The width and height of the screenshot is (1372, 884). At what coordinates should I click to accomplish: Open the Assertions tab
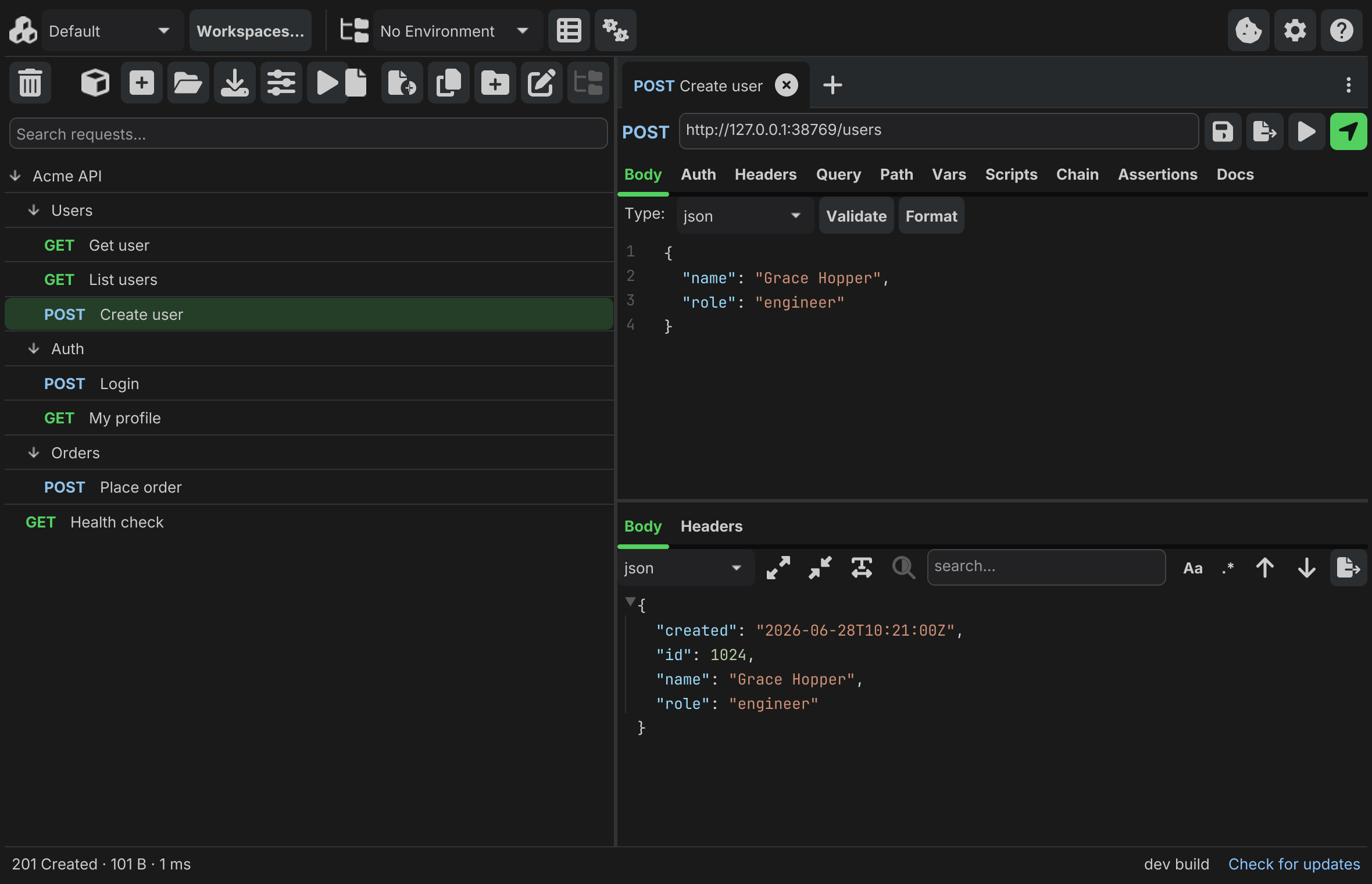tap(1157, 174)
